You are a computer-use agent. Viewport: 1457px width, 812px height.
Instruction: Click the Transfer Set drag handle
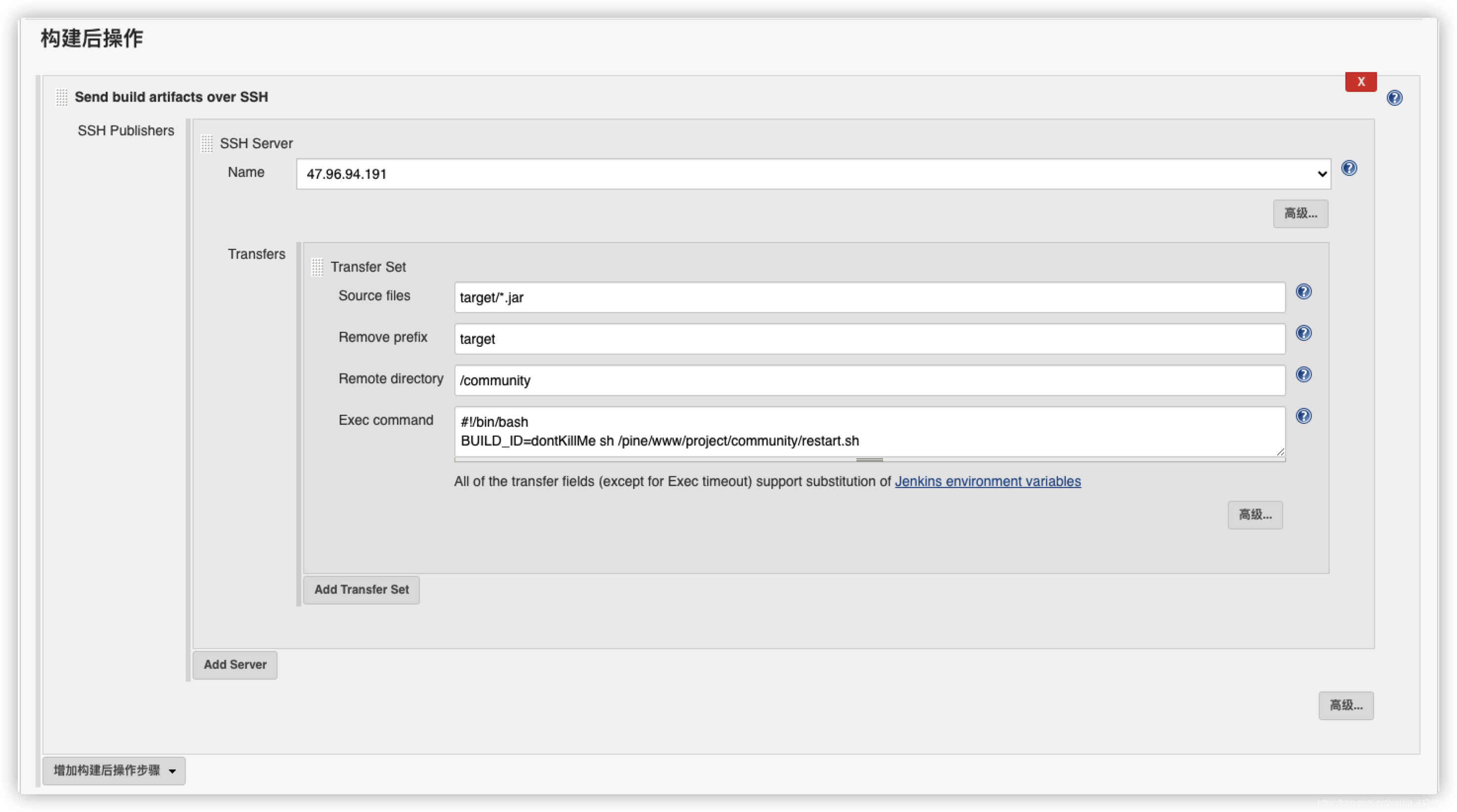pos(317,267)
